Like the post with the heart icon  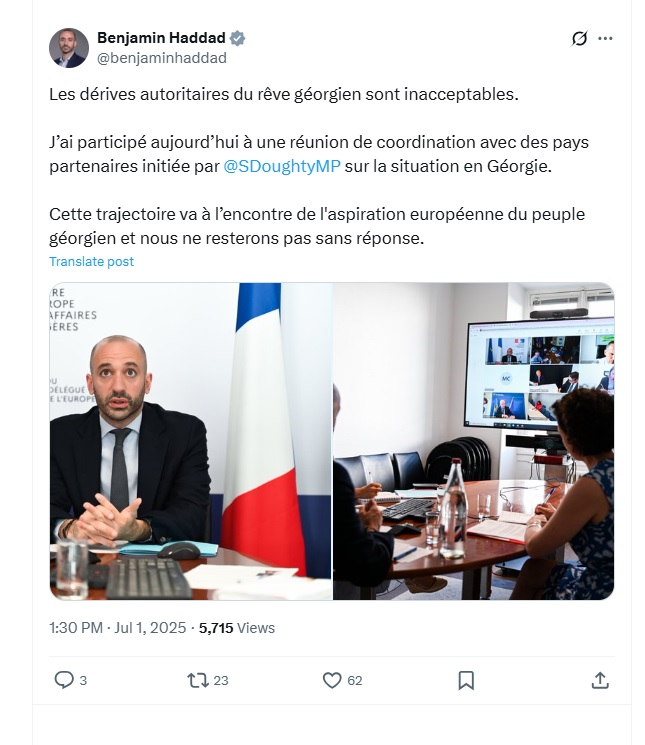click(x=332, y=680)
